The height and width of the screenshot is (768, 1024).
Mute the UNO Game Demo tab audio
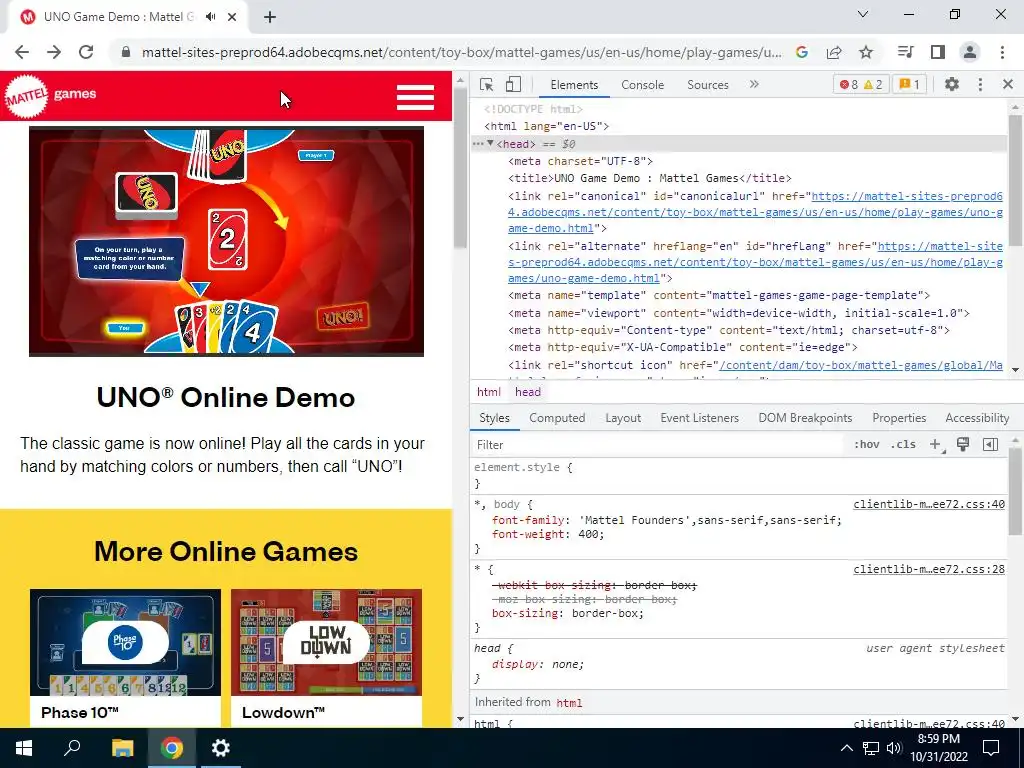coord(210,17)
